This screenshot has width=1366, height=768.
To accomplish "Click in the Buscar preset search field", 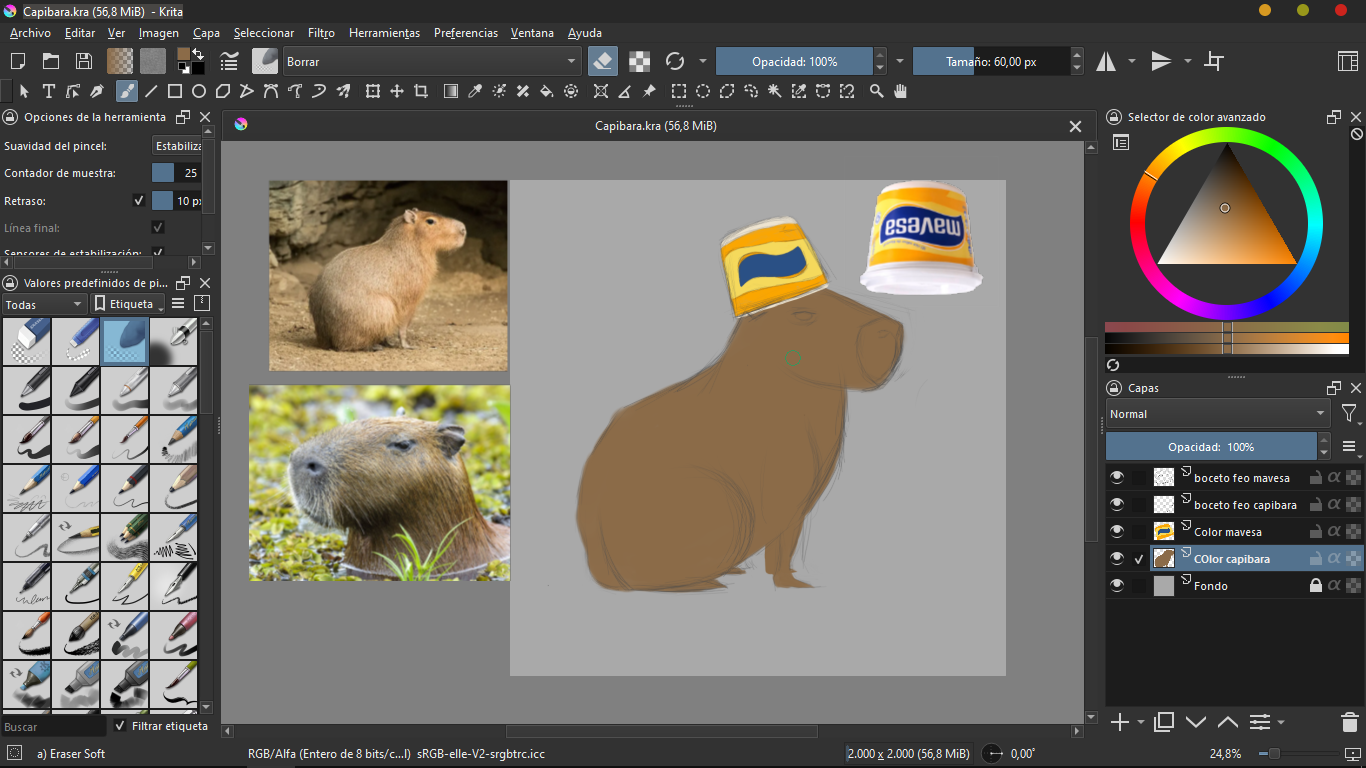I will point(52,727).
